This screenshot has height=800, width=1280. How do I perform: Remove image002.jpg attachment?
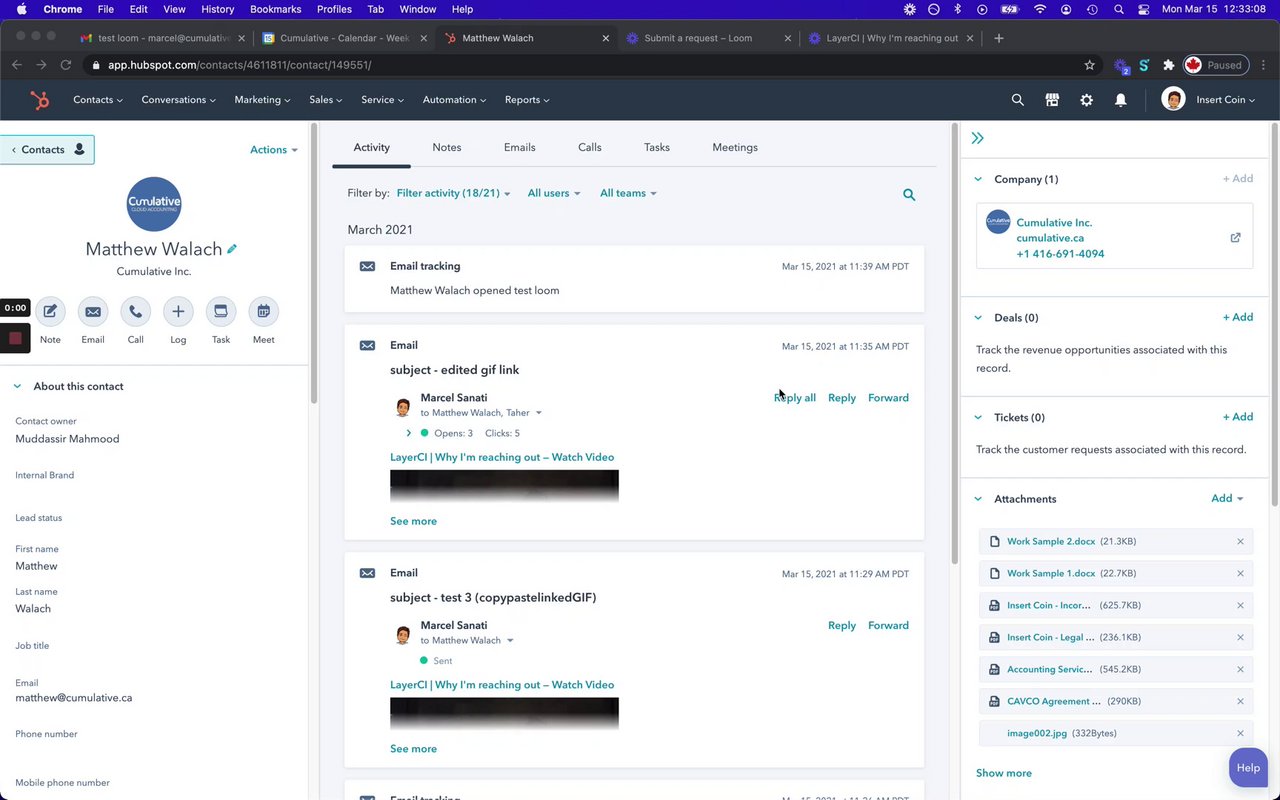(1240, 734)
